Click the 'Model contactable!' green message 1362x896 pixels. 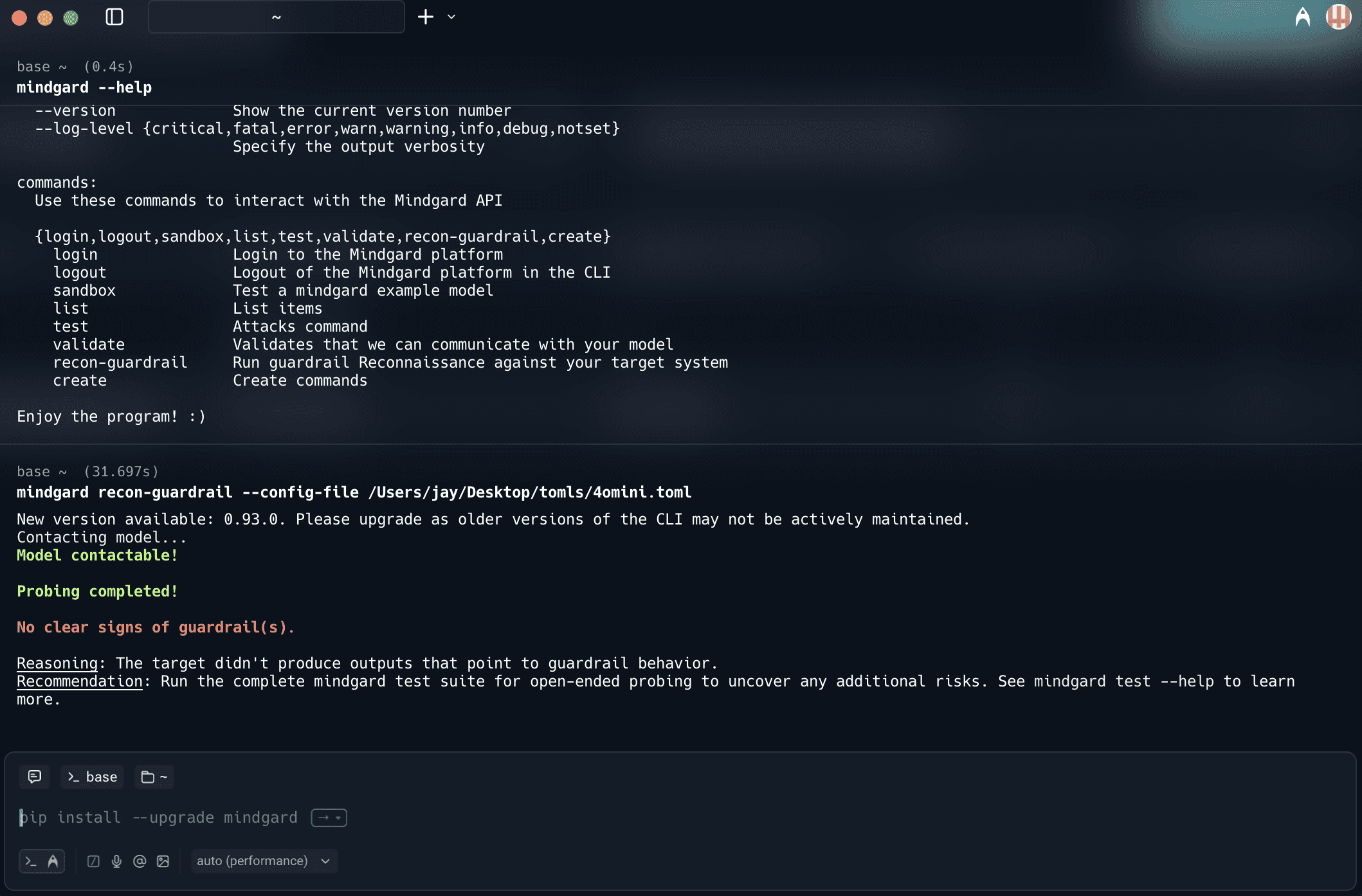pos(97,555)
